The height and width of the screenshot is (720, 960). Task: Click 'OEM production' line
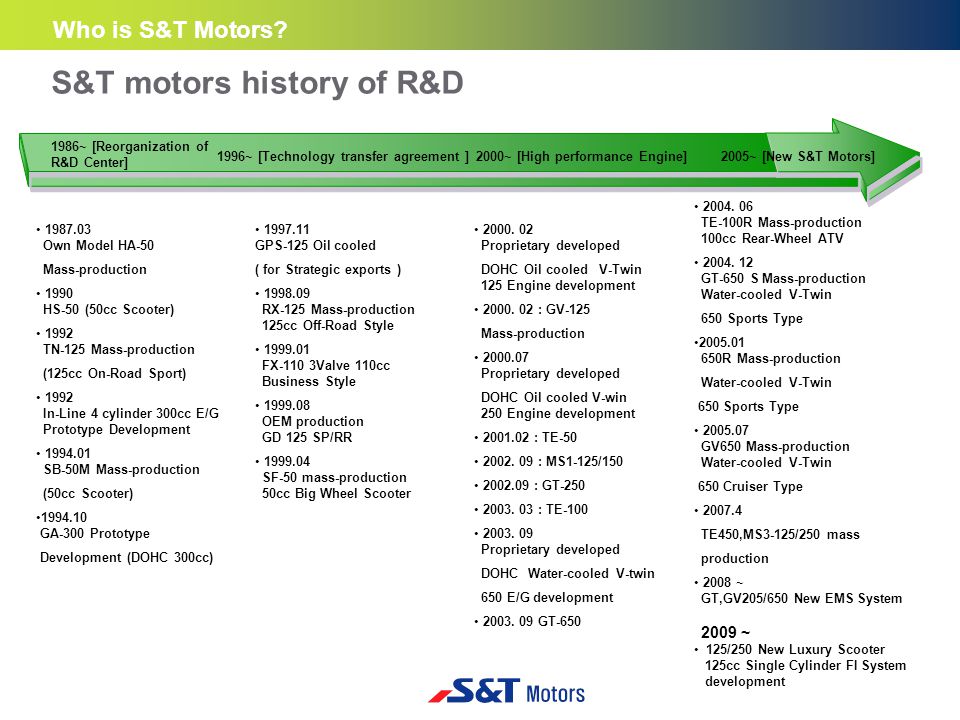click(312, 422)
